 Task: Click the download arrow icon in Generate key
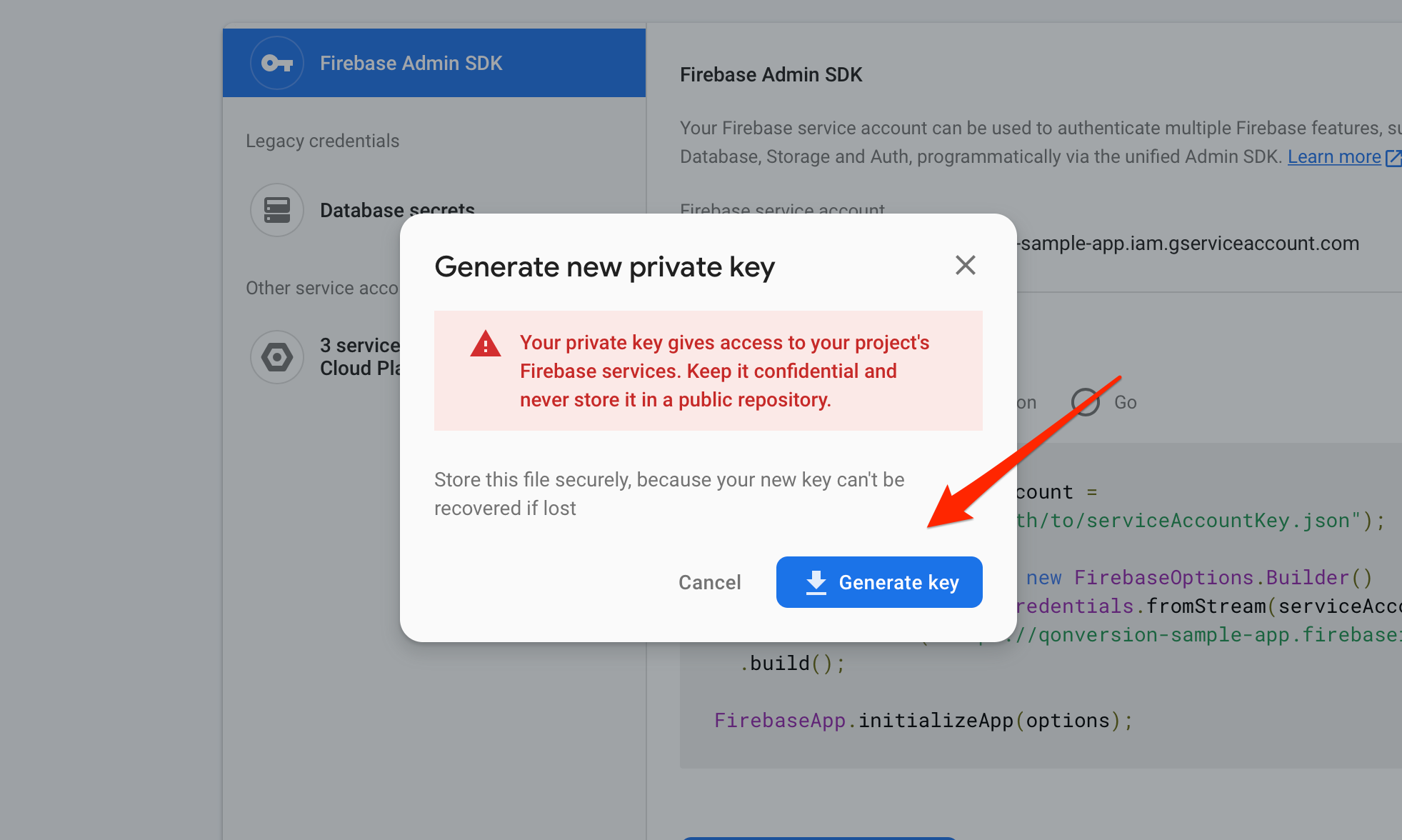pyautogui.click(x=816, y=582)
